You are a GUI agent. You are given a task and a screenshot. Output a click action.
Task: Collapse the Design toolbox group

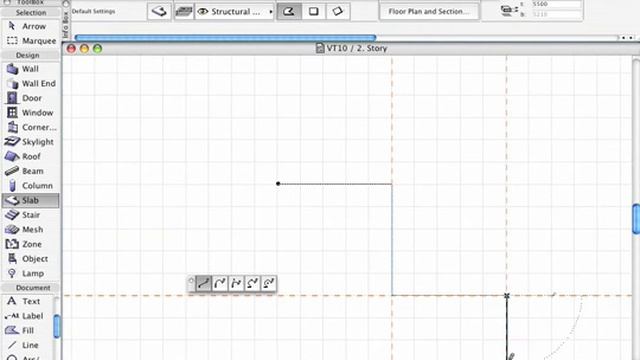click(28, 55)
